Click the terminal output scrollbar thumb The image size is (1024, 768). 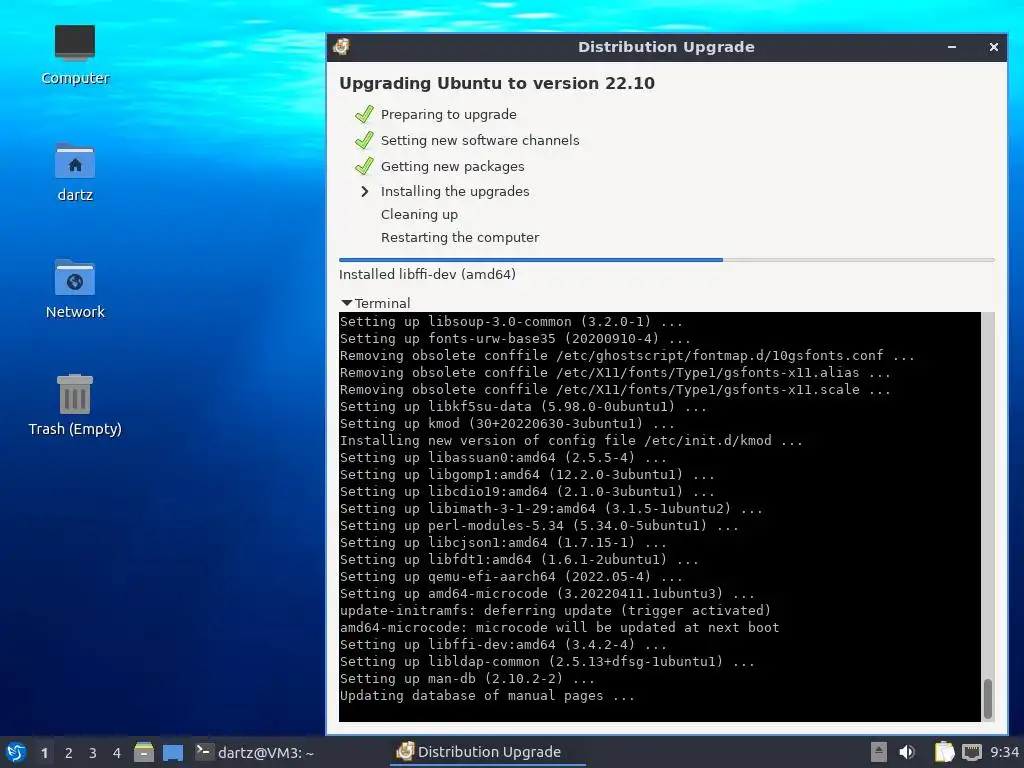[x=987, y=698]
